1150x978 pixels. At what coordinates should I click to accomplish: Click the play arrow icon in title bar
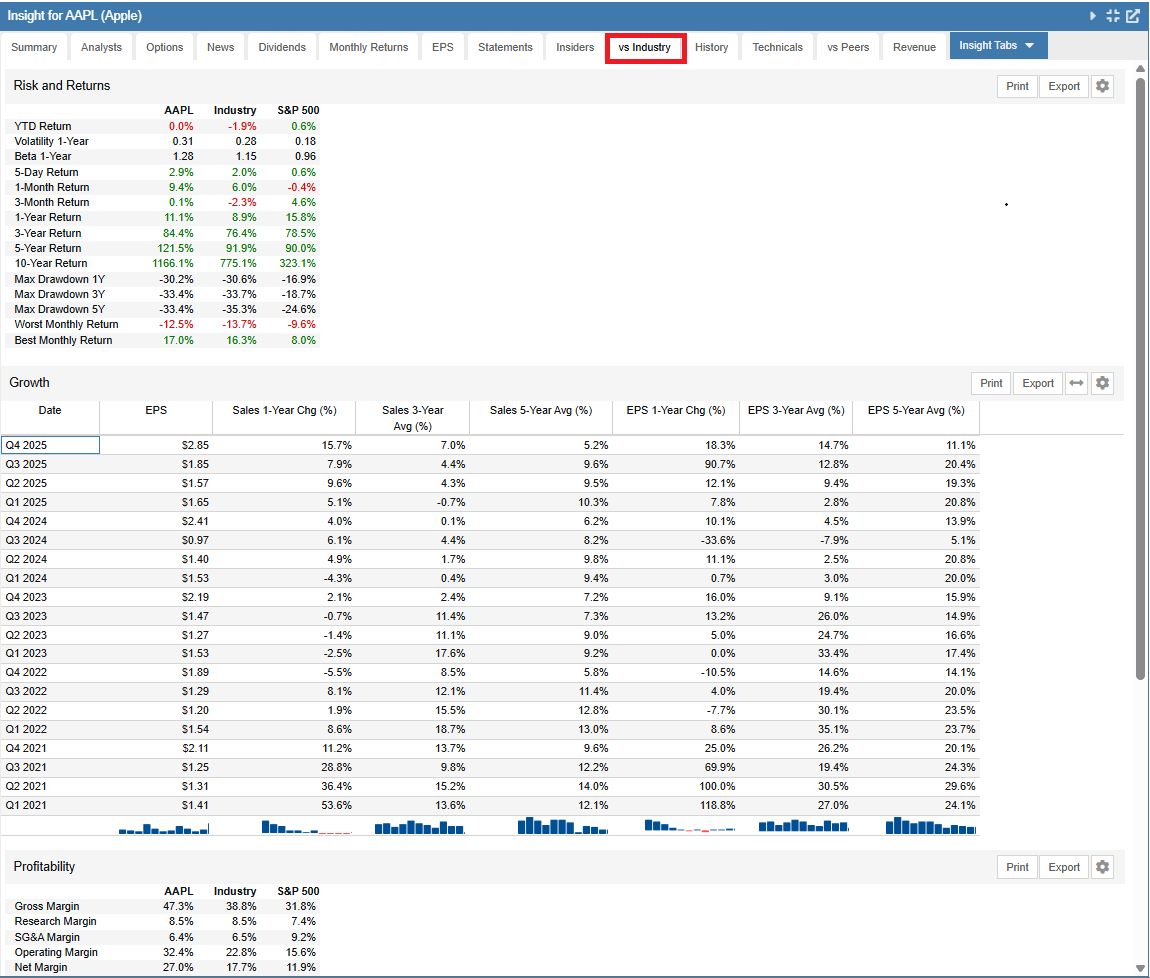coord(1093,15)
